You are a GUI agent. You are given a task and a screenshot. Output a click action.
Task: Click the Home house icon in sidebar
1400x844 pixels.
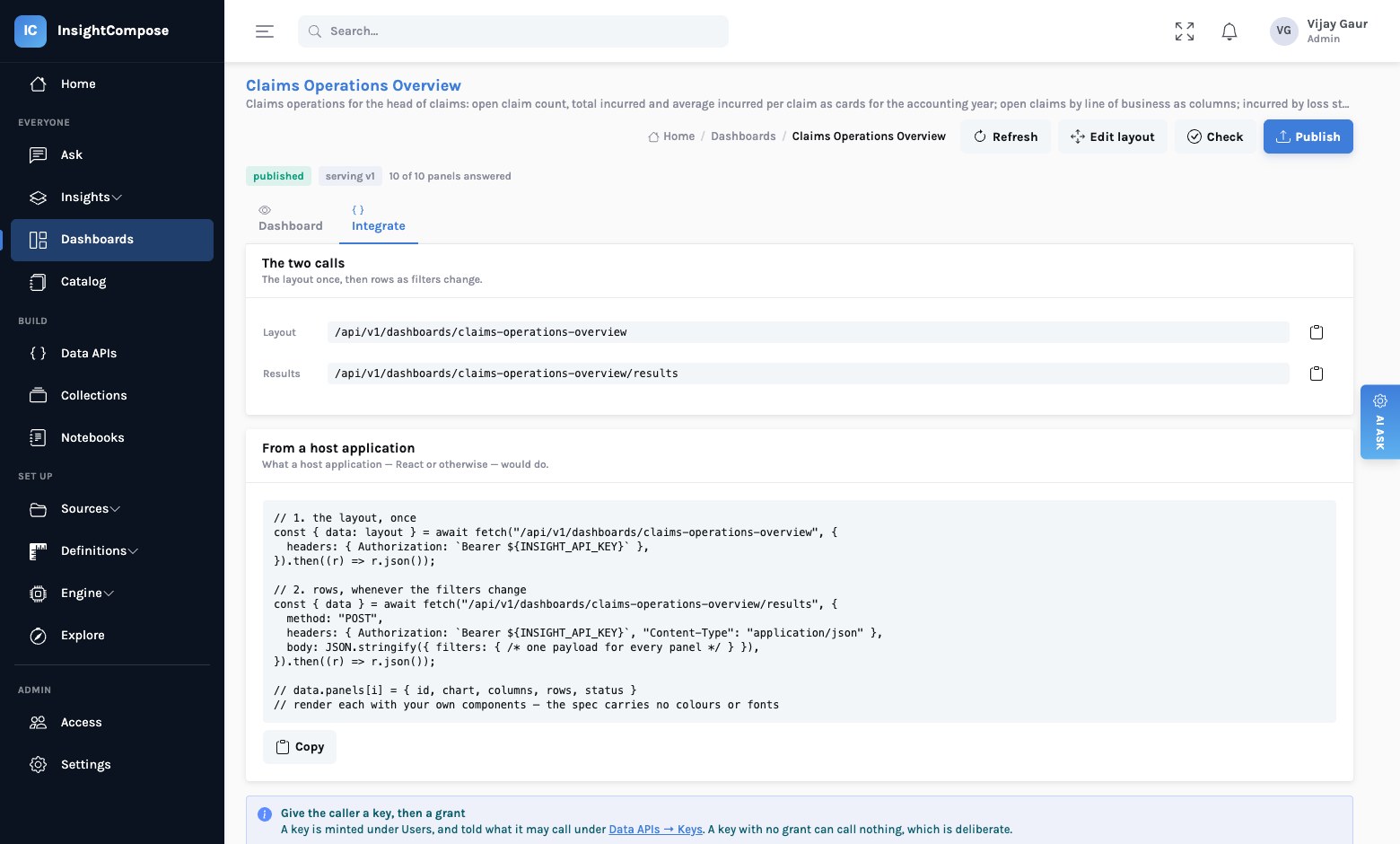(x=38, y=84)
